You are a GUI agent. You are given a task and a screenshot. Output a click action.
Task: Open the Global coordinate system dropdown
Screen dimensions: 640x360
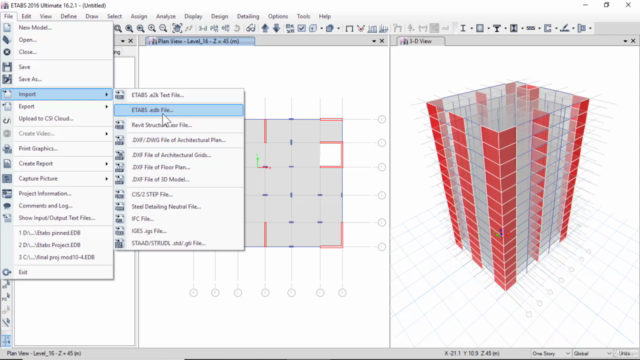(x=592, y=353)
